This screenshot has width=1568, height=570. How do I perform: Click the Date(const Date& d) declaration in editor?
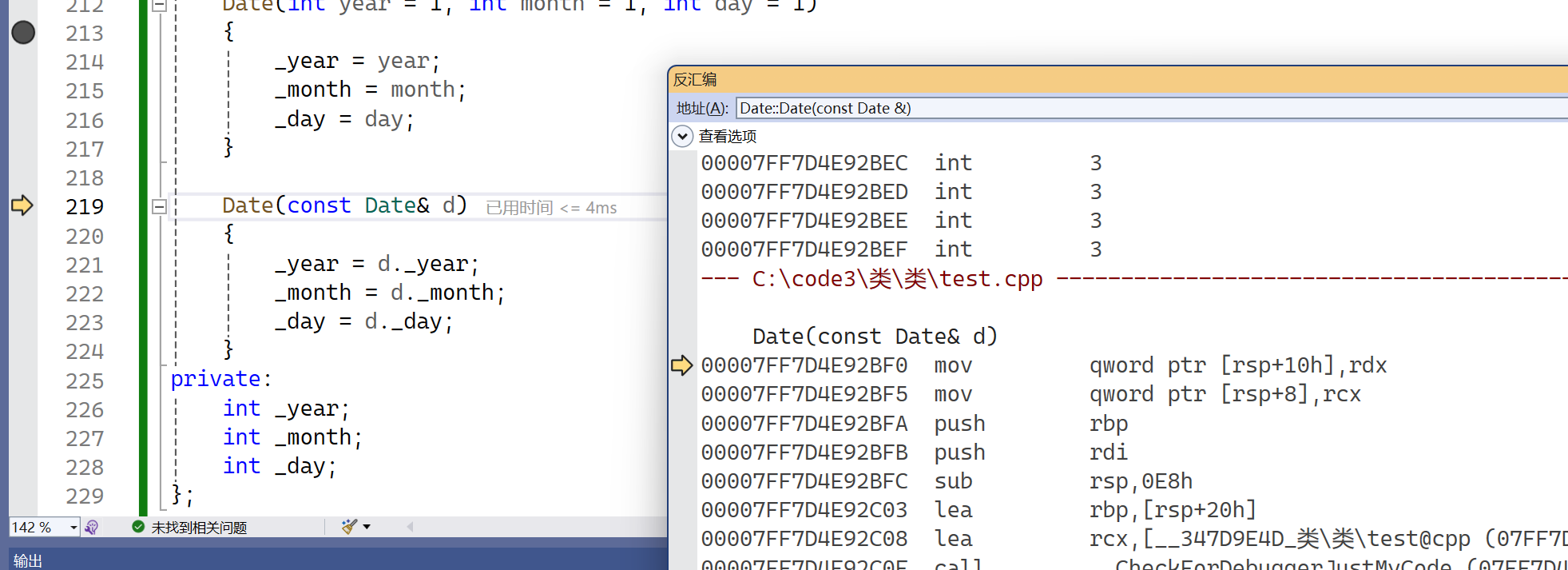point(344,206)
